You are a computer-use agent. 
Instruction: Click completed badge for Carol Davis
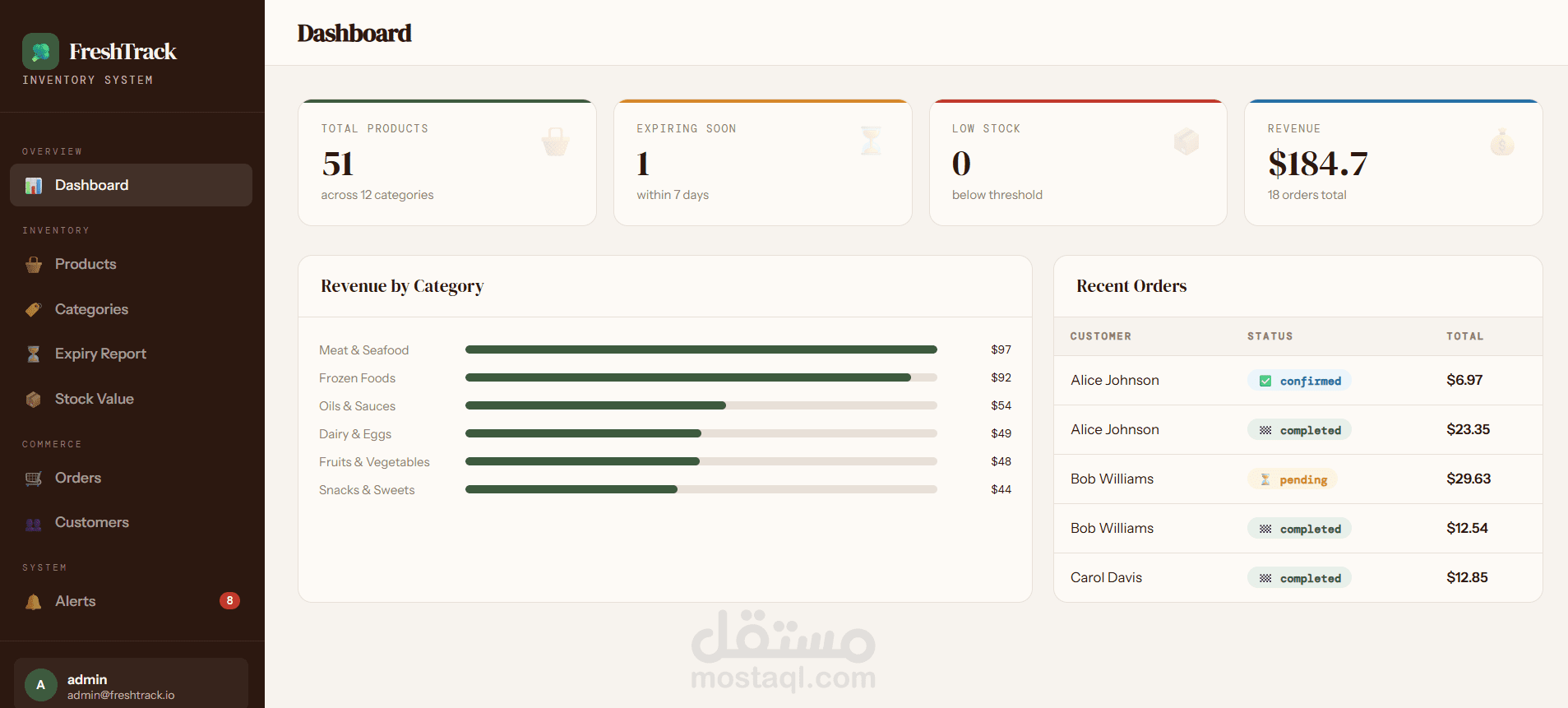point(1299,578)
